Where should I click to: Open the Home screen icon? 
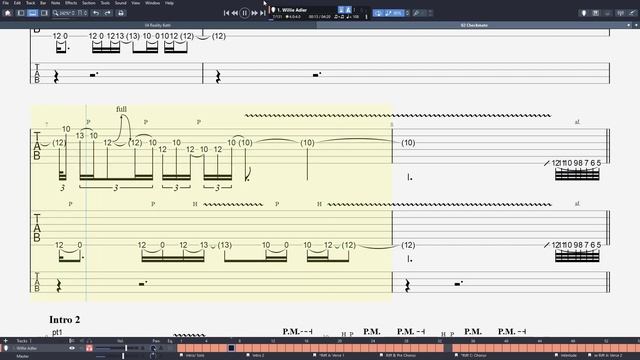(x=8, y=13)
